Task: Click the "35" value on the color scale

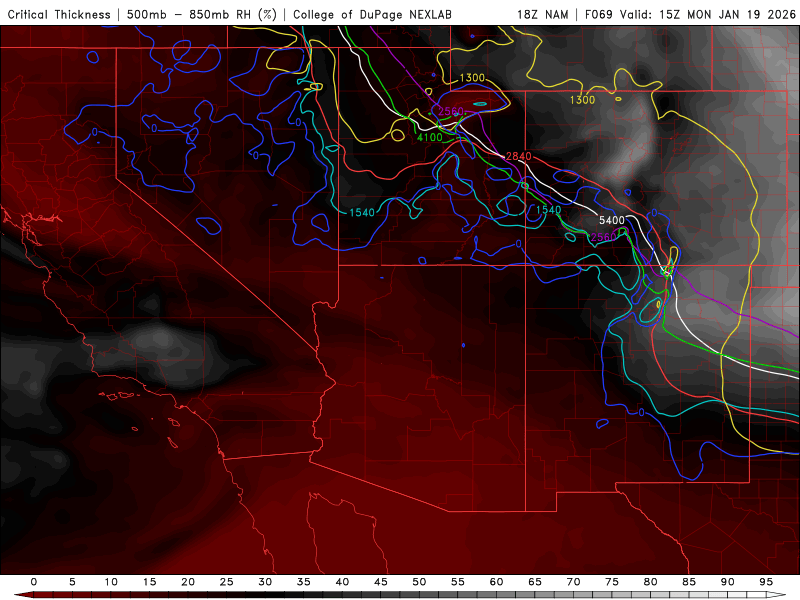Action: pos(304,582)
